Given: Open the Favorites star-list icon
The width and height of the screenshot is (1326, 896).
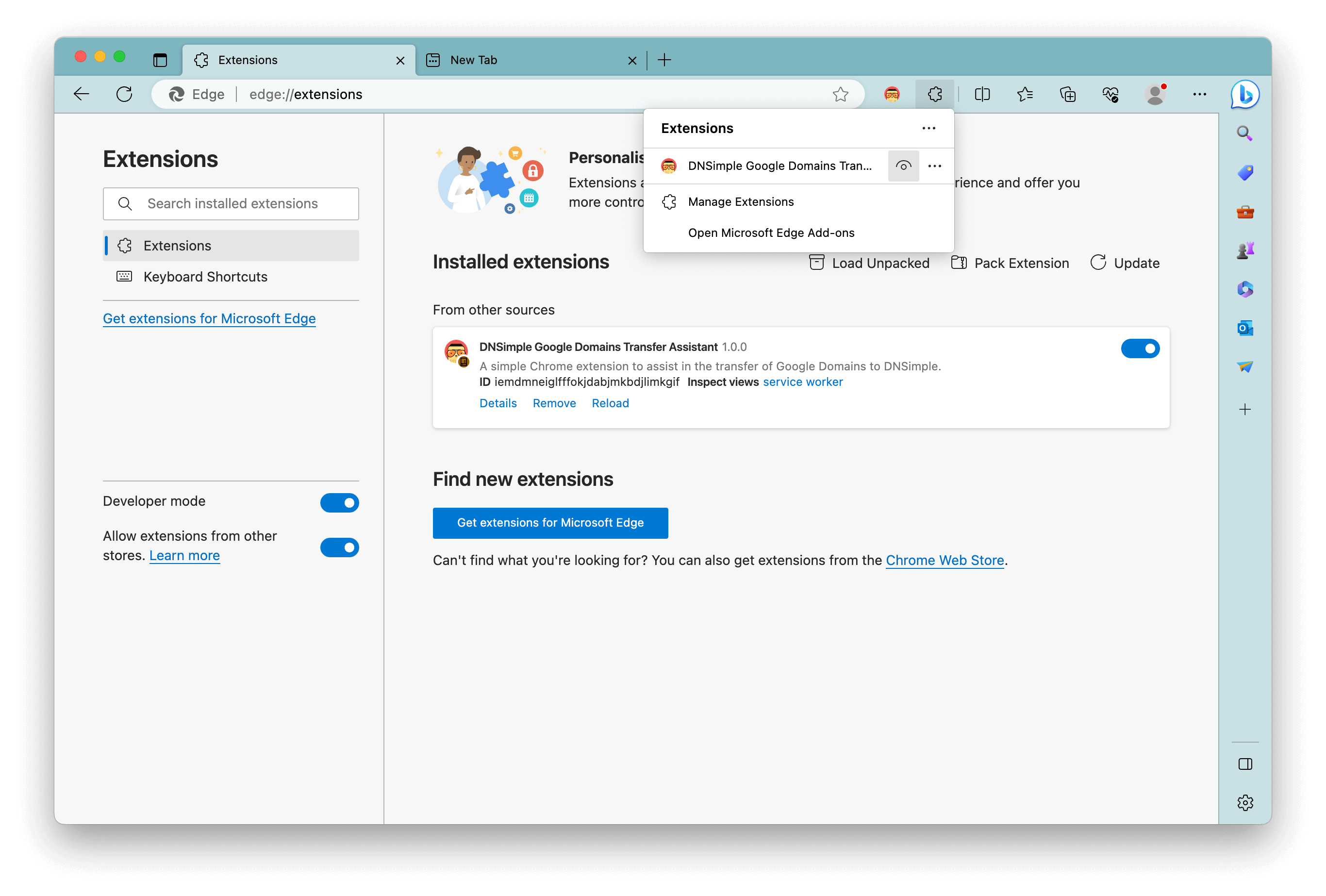Looking at the screenshot, I should (x=1025, y=94).
